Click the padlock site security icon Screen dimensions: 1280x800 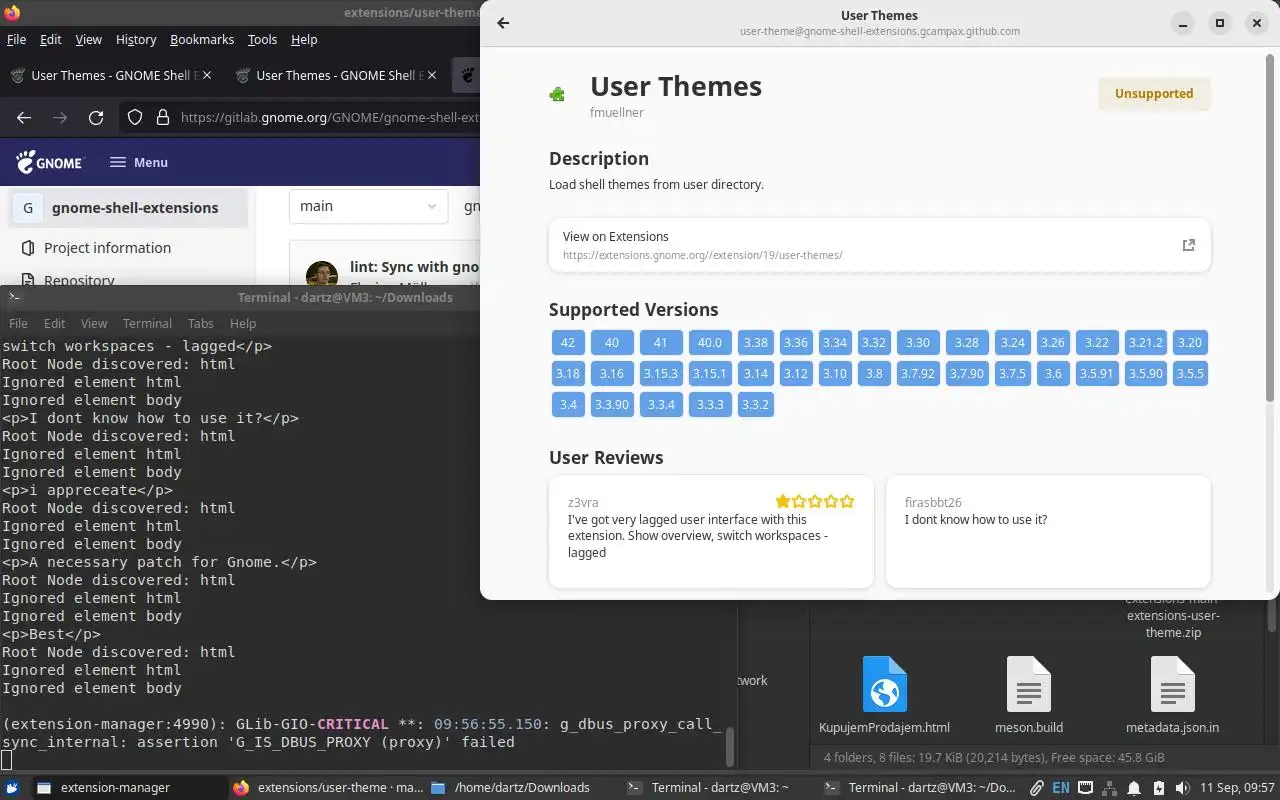pos(162,118)
